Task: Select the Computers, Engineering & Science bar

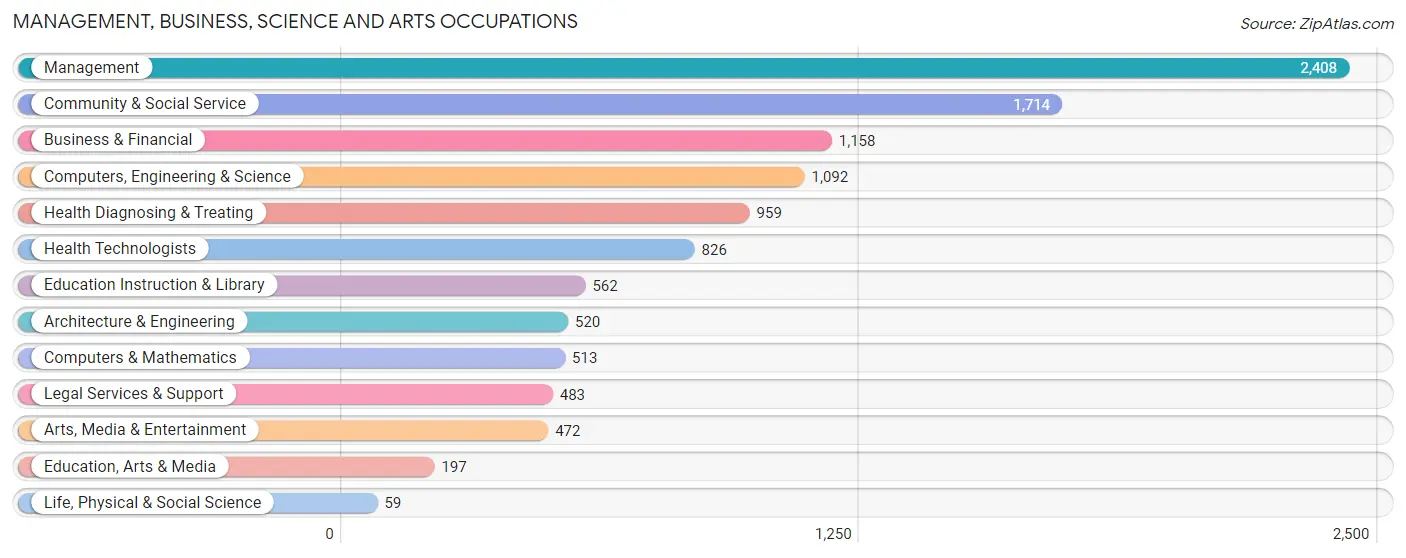Action: 411,177
